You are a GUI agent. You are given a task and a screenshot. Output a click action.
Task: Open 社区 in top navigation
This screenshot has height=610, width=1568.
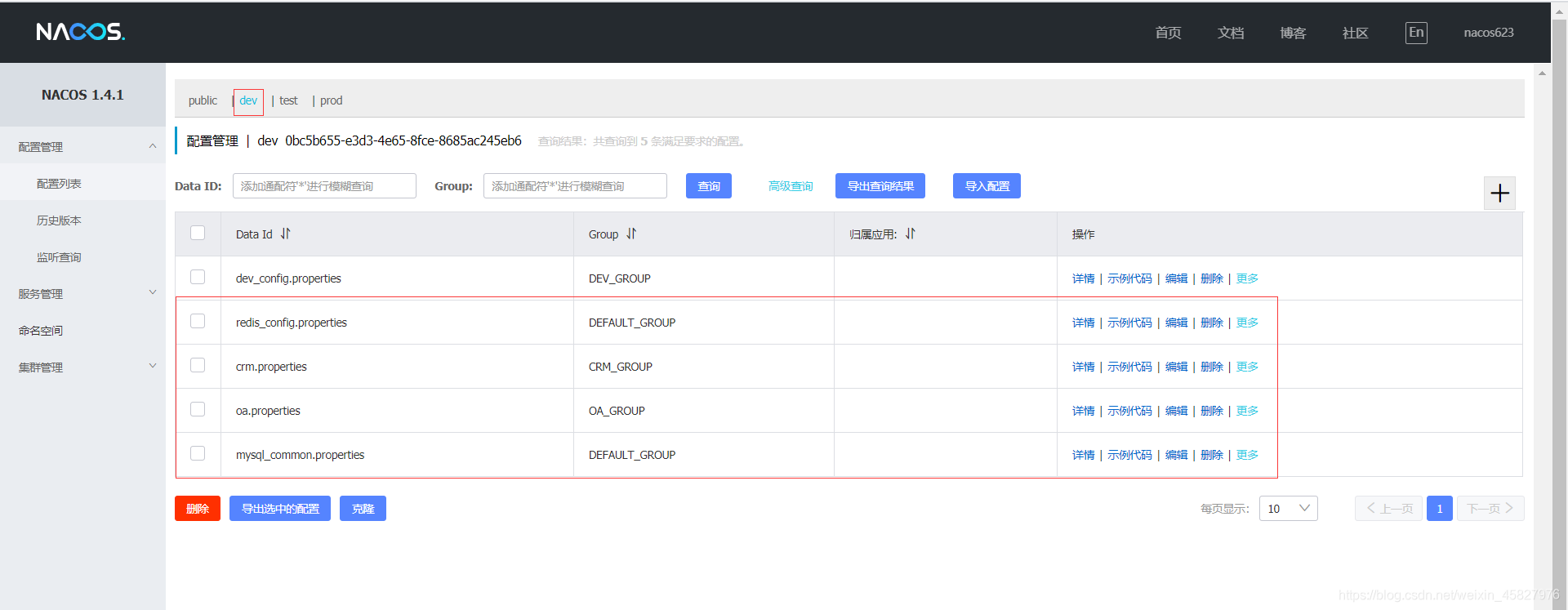click(x=1355, y=33)
